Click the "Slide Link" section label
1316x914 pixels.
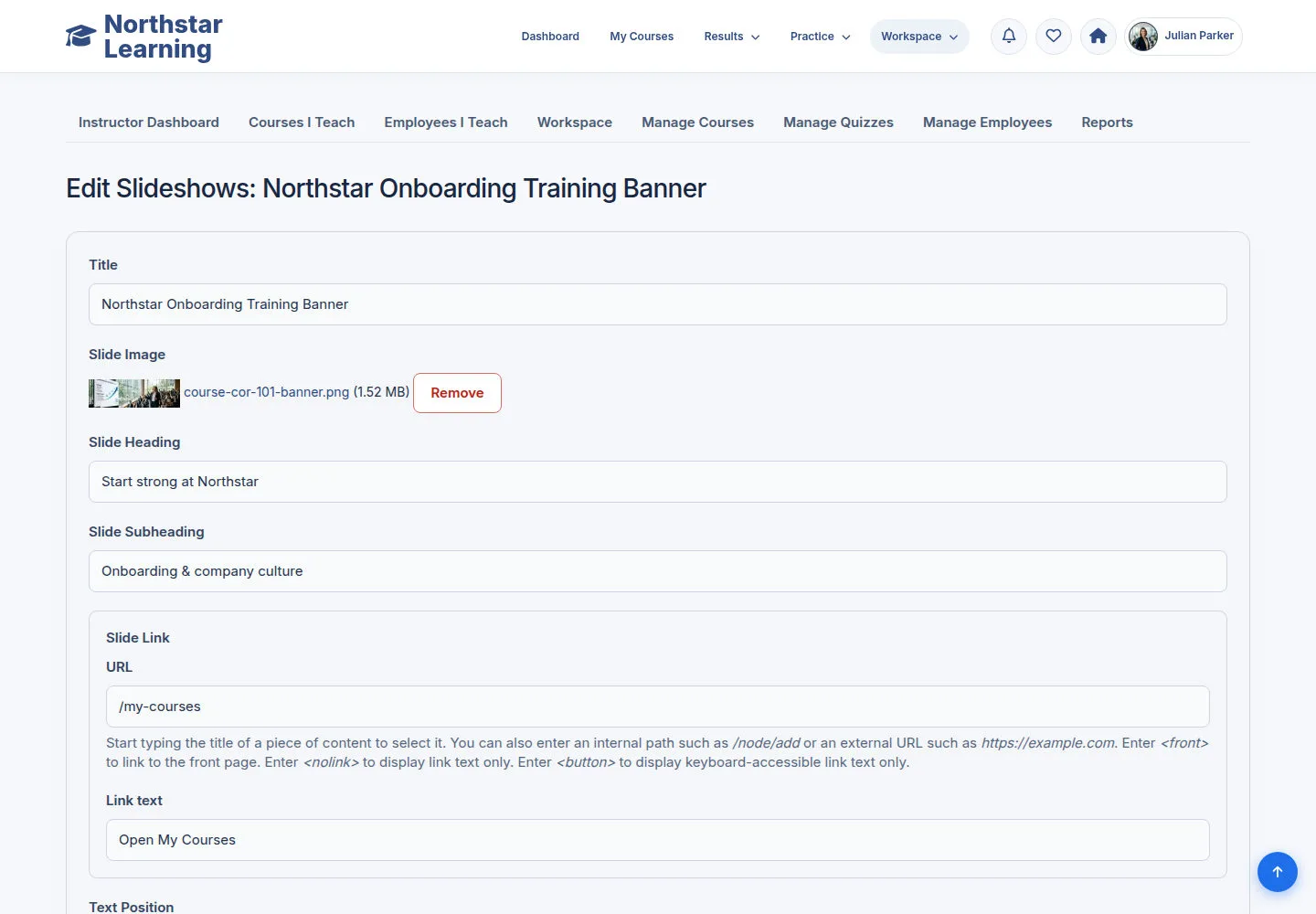(x=138, y=638)
